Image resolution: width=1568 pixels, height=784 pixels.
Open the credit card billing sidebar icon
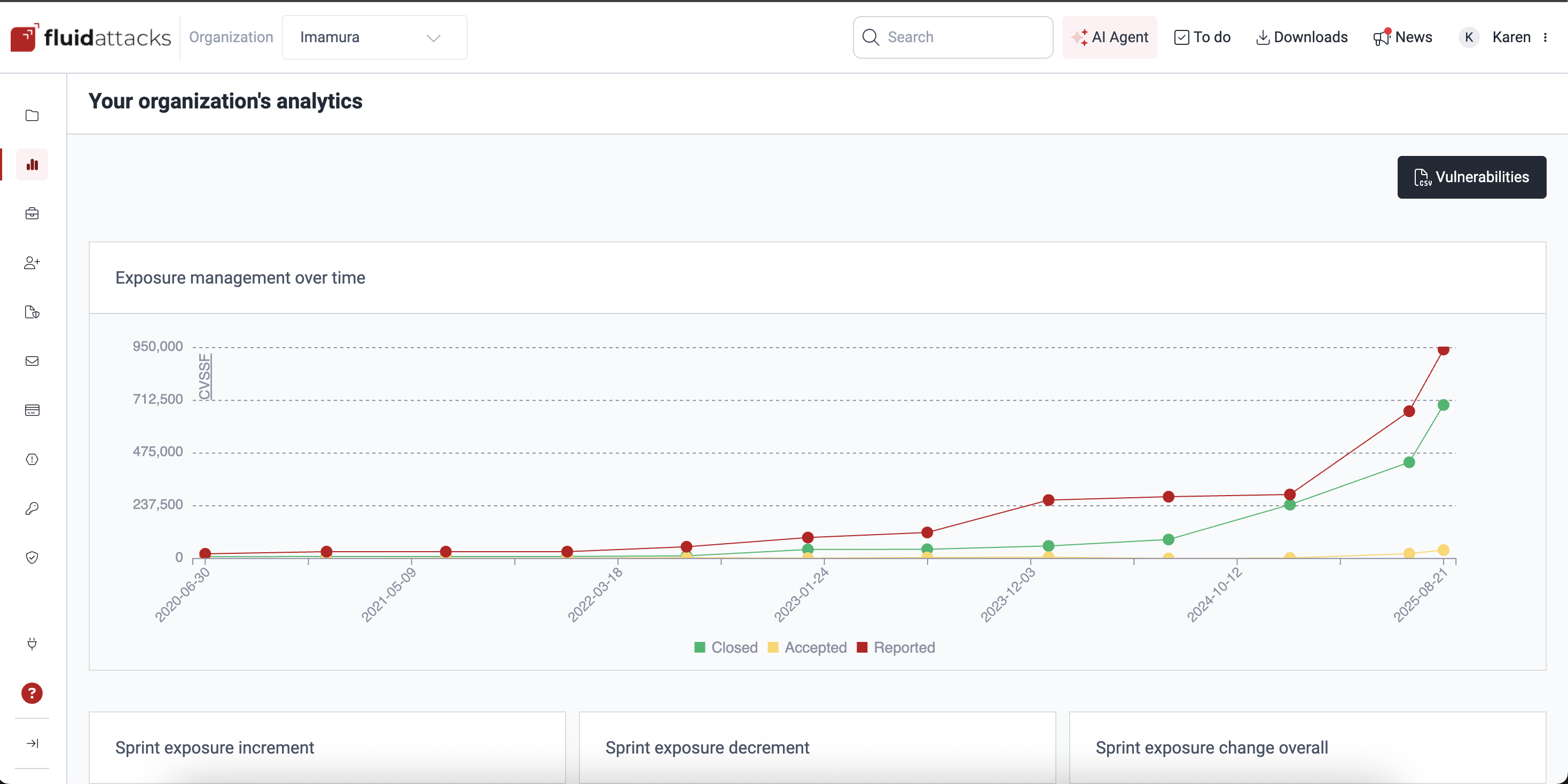[32, 410]
